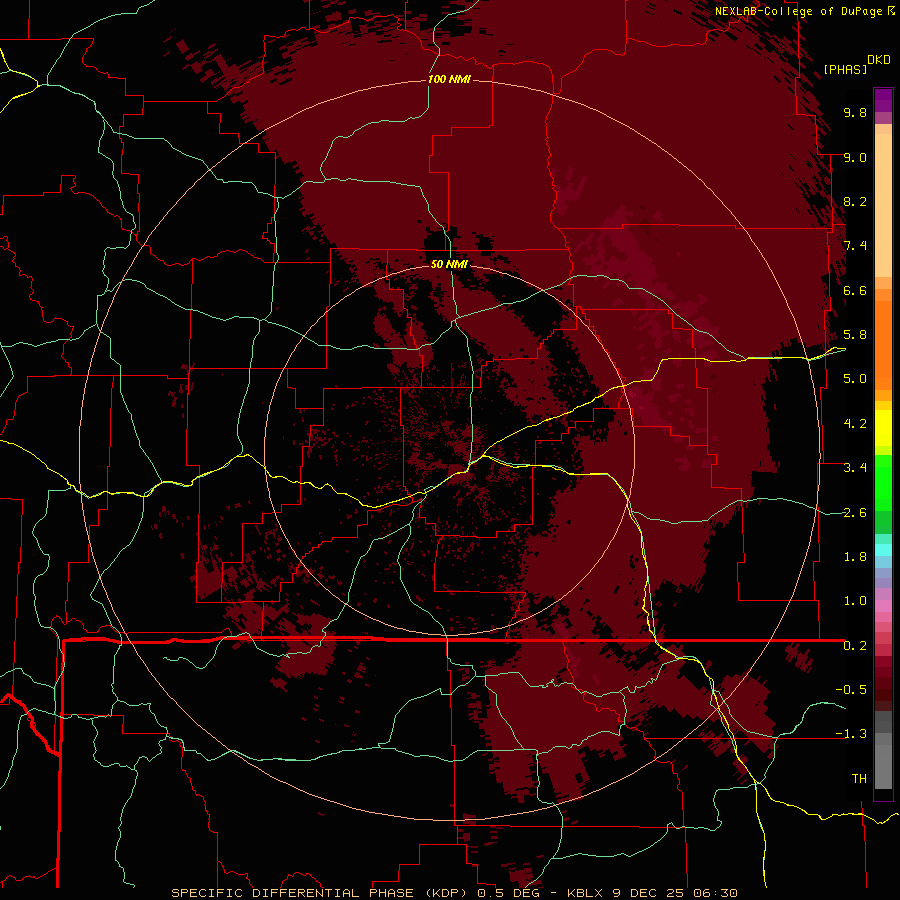
Task: Click the bright yellow band on the color scale
Action: (883, 428)
